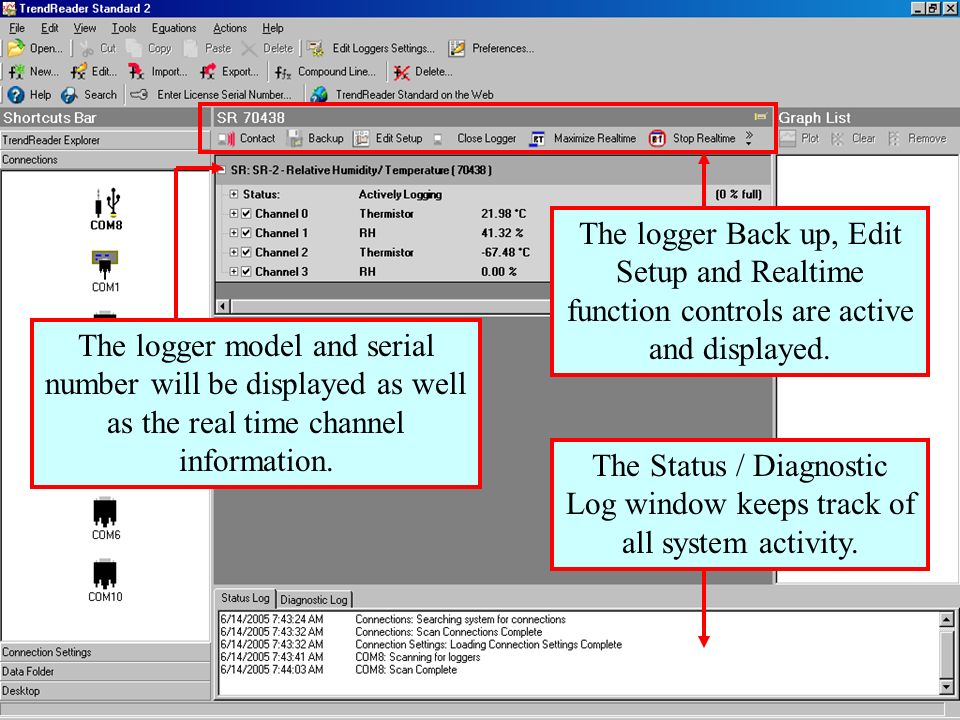Image resolution: width=960 pixels, height=720 pixels.
Task: Toggle Channel 1 checkbox
Action: click(246, 233)
